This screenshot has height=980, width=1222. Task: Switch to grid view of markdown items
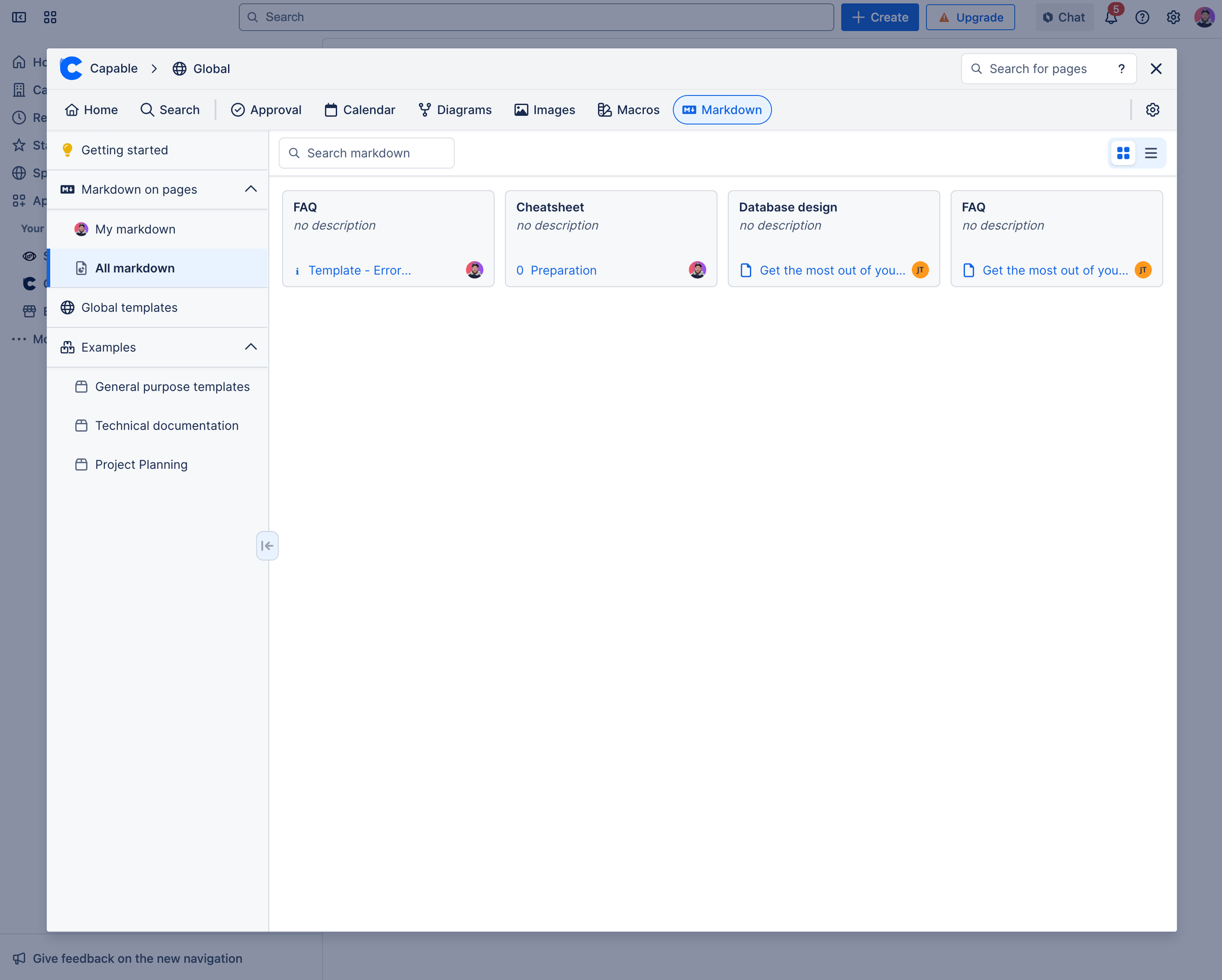coord(1124,153)
